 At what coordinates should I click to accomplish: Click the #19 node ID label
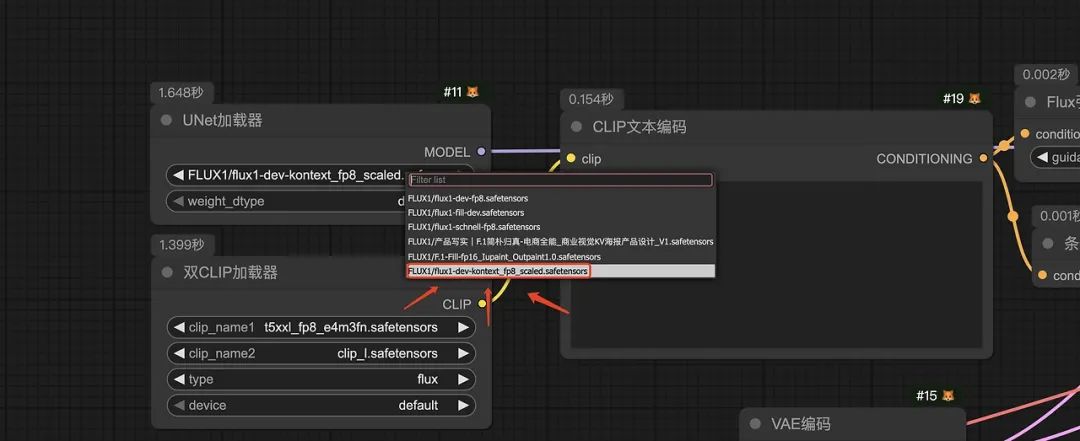(953, 99)
